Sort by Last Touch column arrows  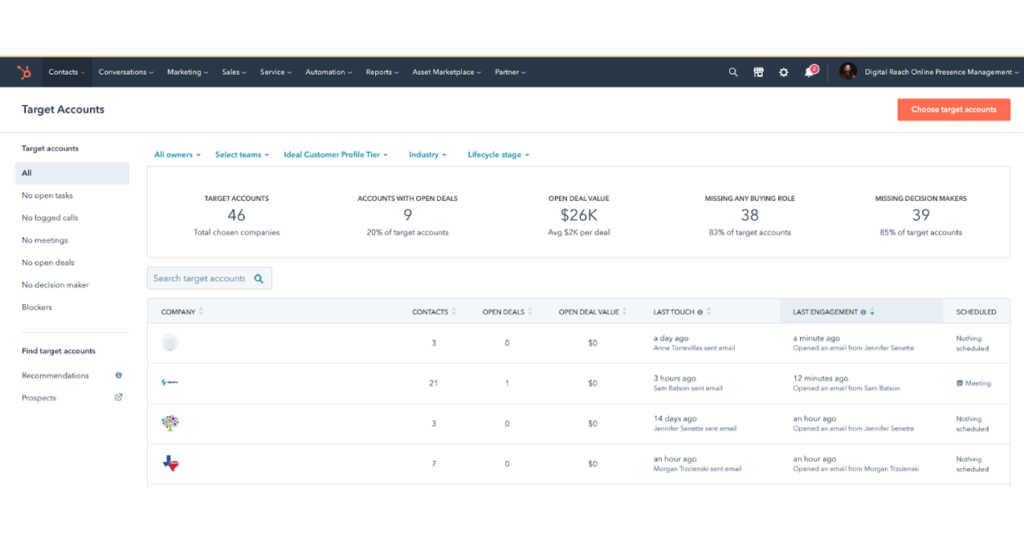click(x=709, y=311)
